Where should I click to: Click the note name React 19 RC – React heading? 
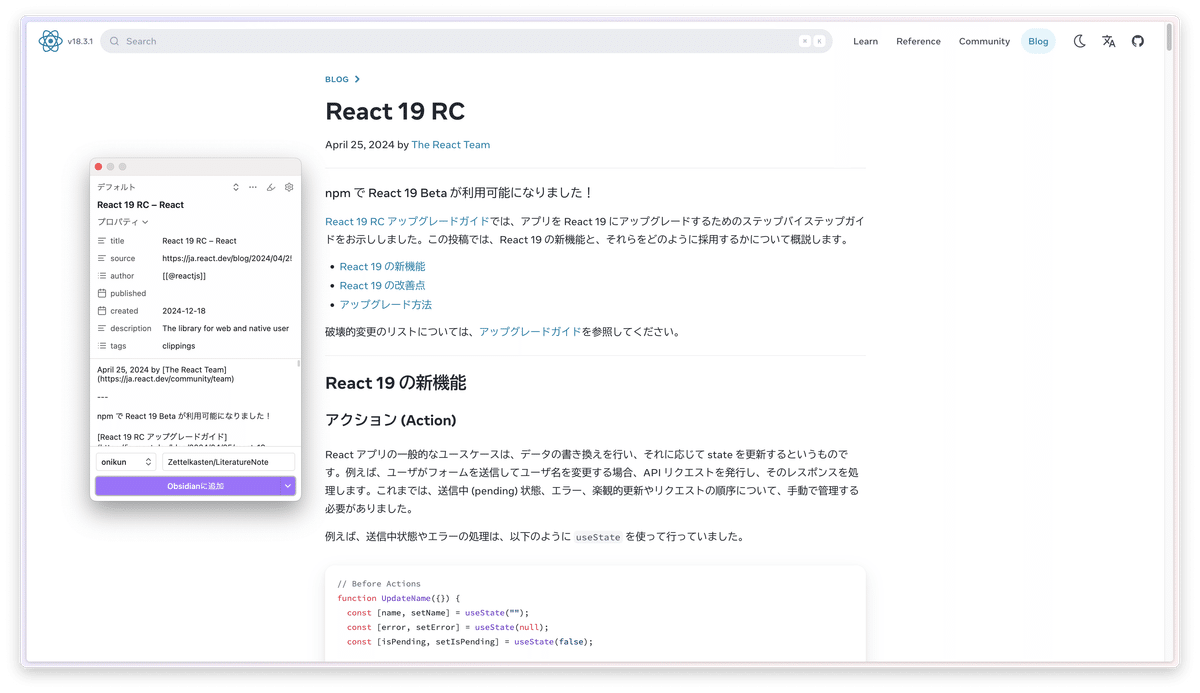coord(141,205)
